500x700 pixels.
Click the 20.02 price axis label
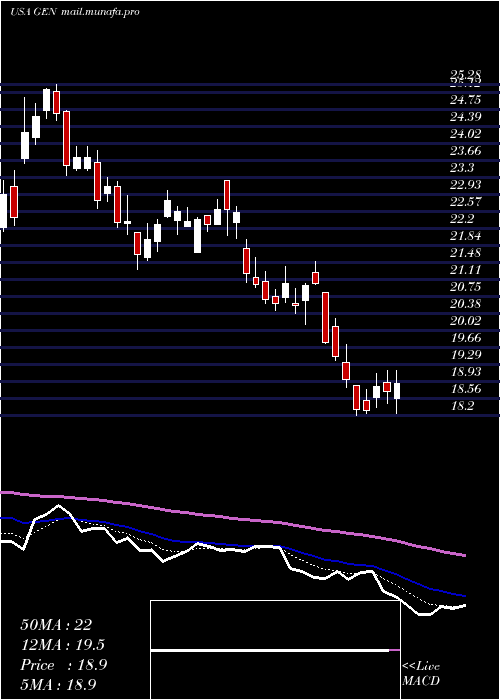pyautogui.click(x=466, y=321)
